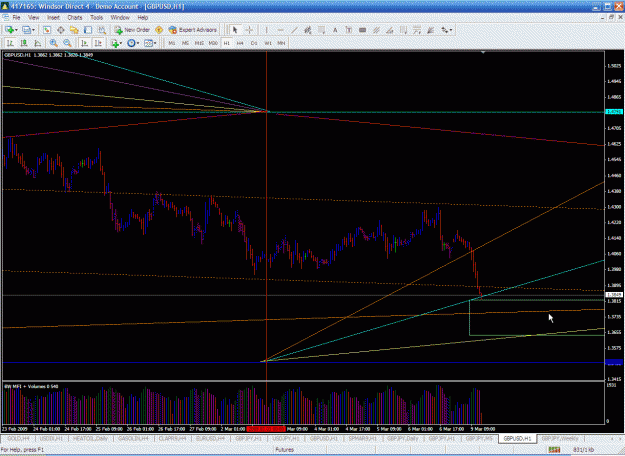Switch to the M15 timeframe
This screenshot has width=625, height=456.
tap(199, 43)
